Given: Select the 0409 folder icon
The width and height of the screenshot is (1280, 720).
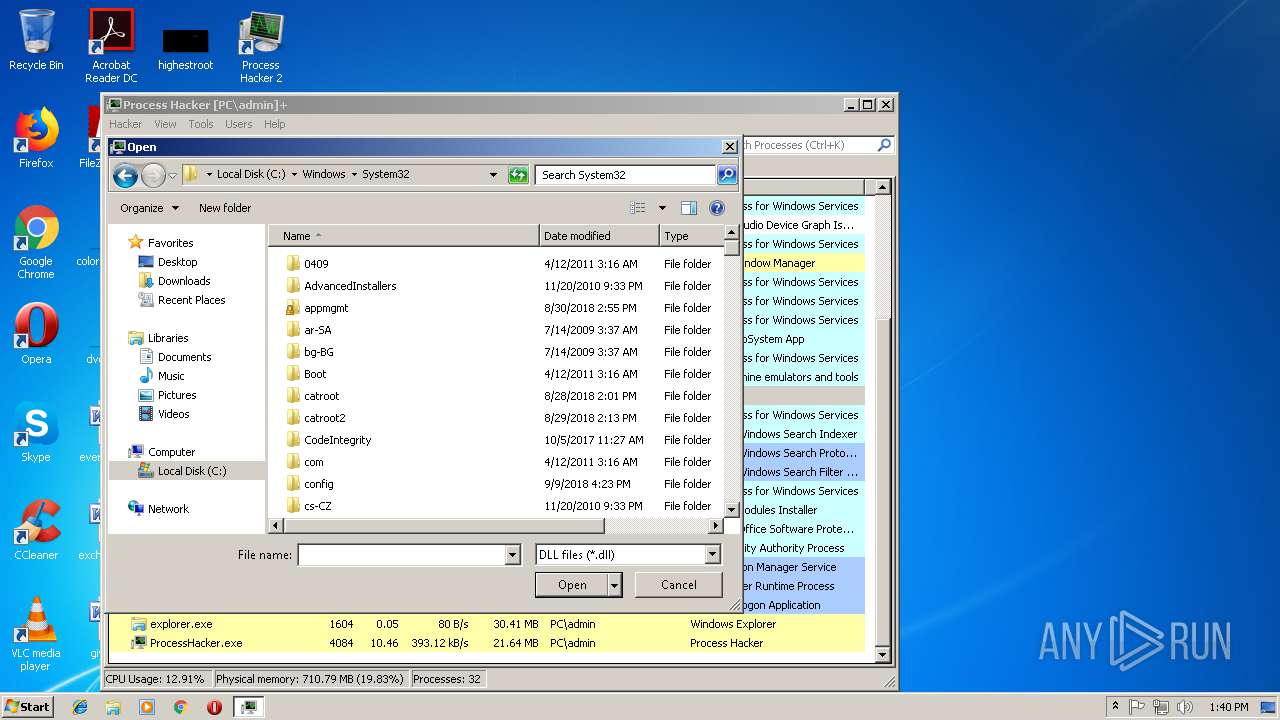Looking at the screenshot, I should (x=293, y=264).
